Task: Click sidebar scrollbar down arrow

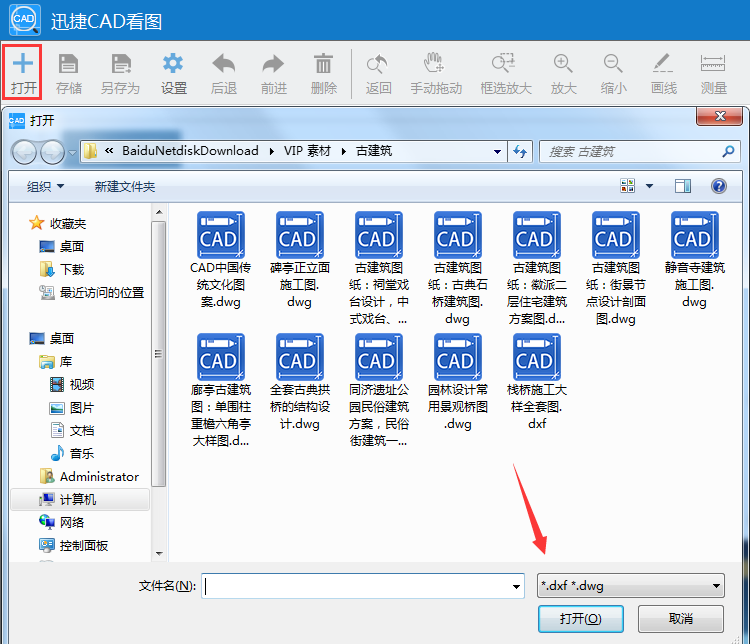Action: tap(159, 554)
